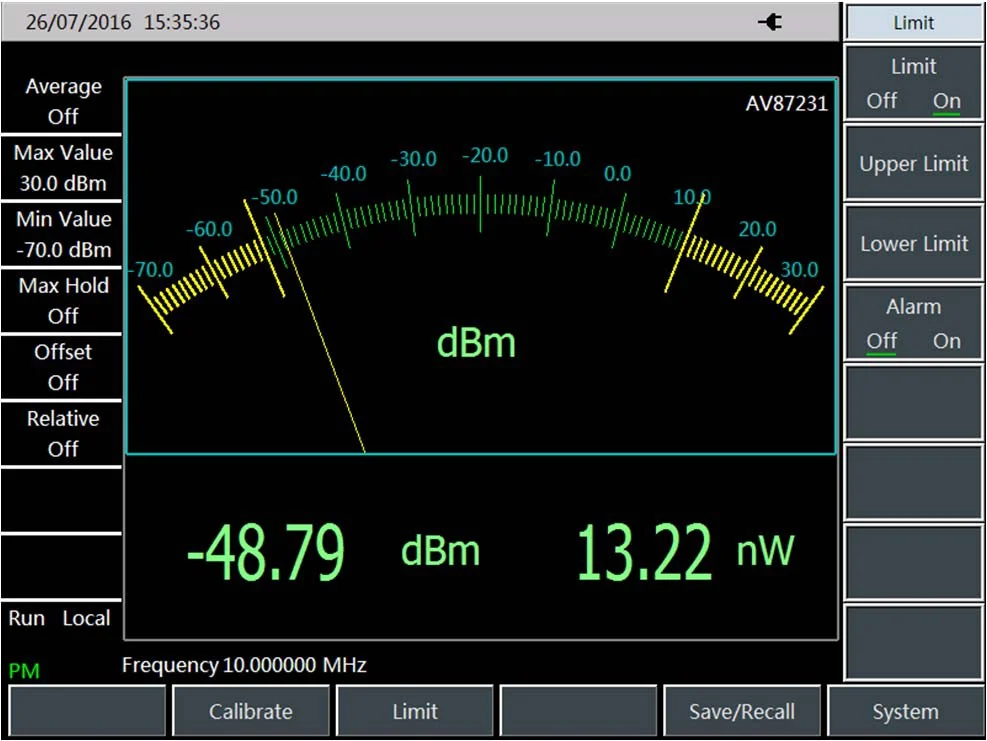Enable Alarm by selecting On
This screenshot has width=987, height=741.
(x=946, y=341)
